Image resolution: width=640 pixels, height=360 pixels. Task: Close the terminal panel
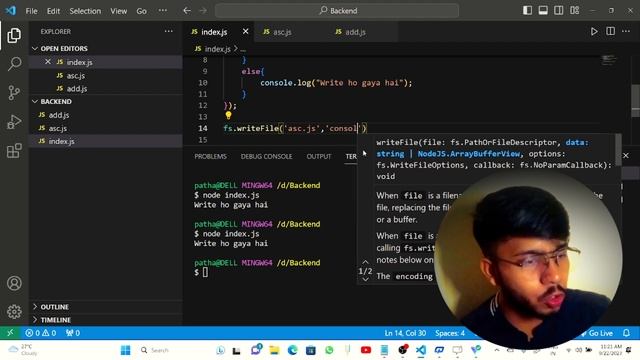point(626,156)
